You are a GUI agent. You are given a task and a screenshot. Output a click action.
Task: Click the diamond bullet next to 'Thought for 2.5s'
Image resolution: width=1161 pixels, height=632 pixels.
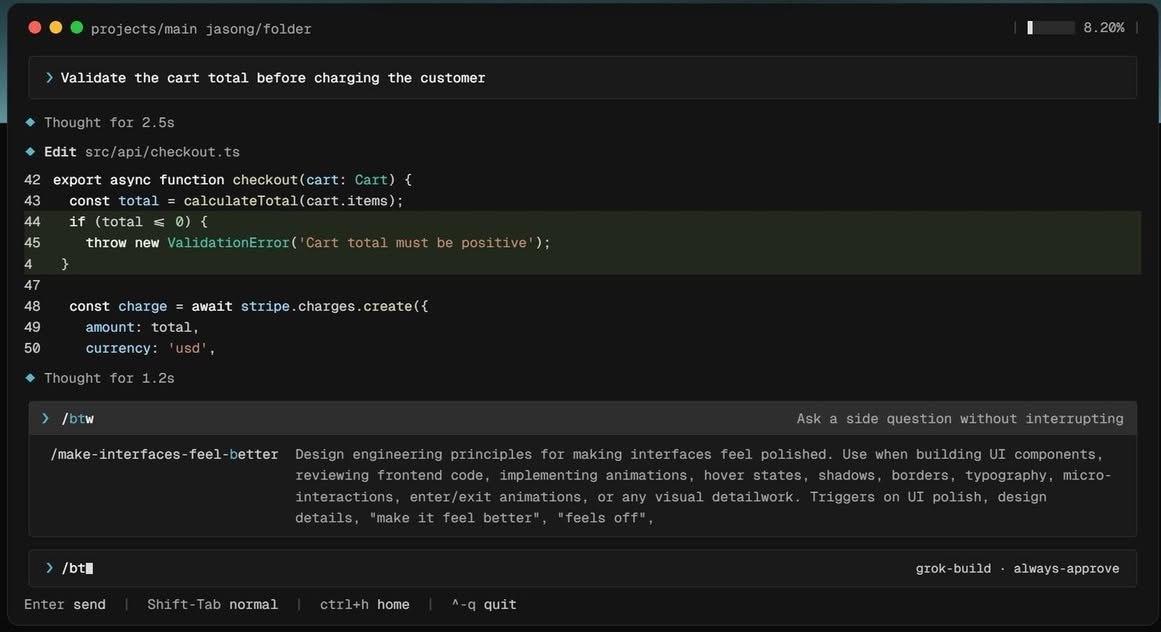[x=30, y=122]
